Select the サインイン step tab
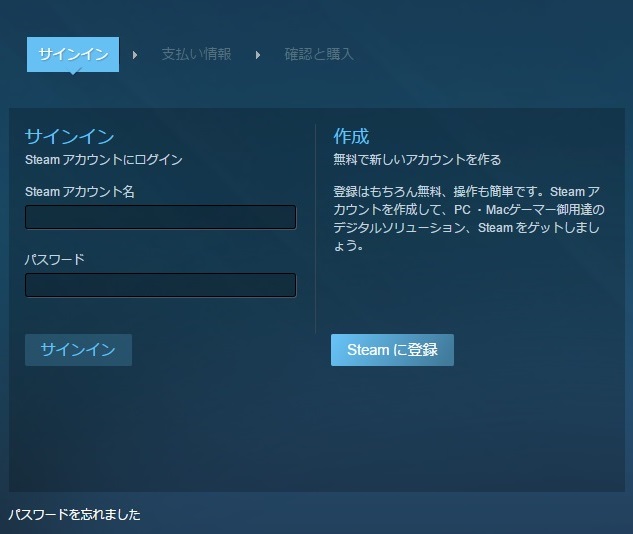The image size is (633, 534). pos(73,54)
